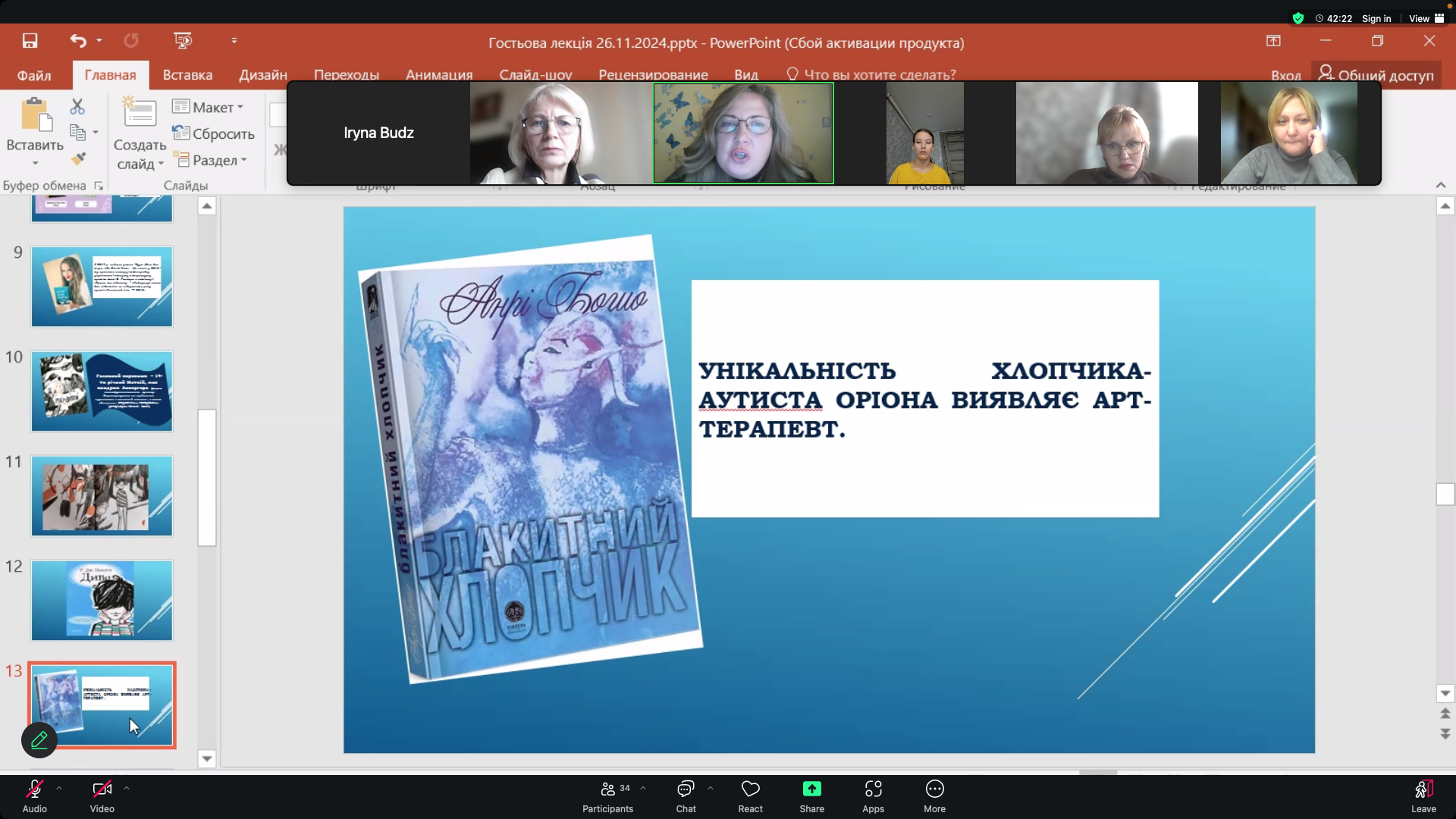Viewport: 1456px width, 819px height.
Task: Open the Participants panel
Action: point(608,796)
